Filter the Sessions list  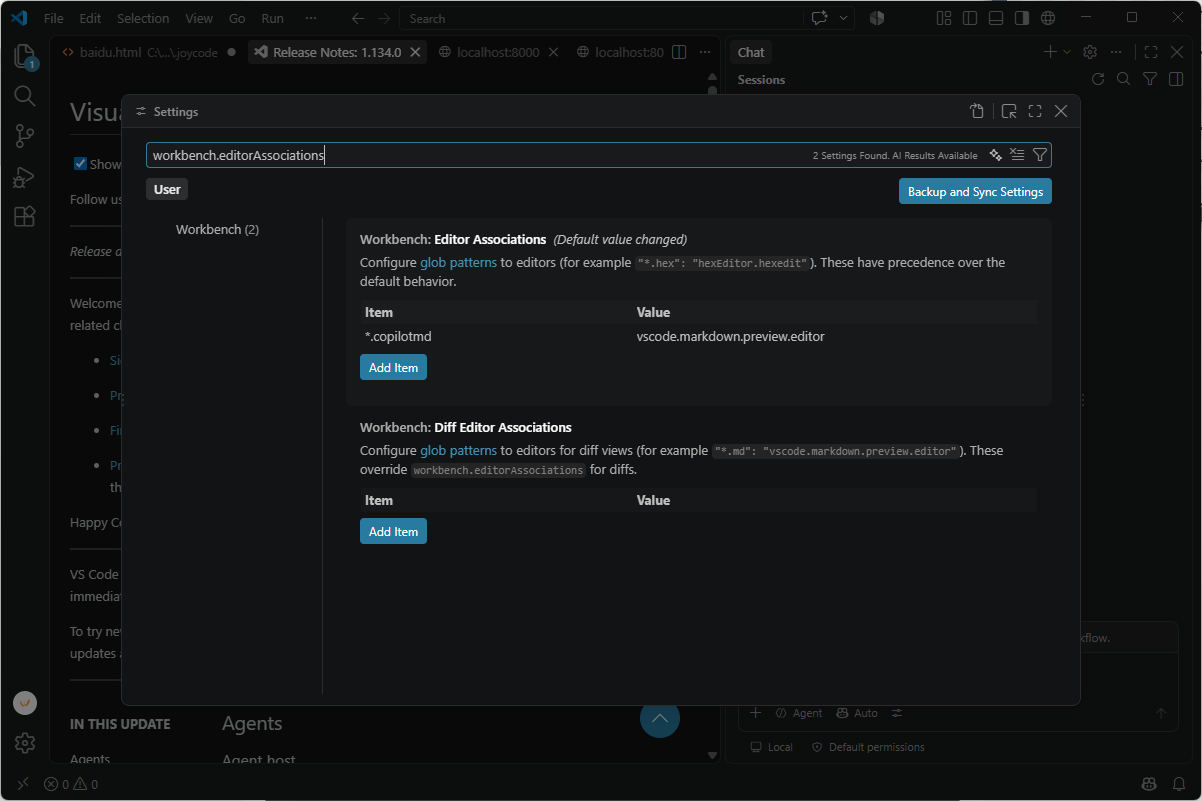(x=1150, y=79)
